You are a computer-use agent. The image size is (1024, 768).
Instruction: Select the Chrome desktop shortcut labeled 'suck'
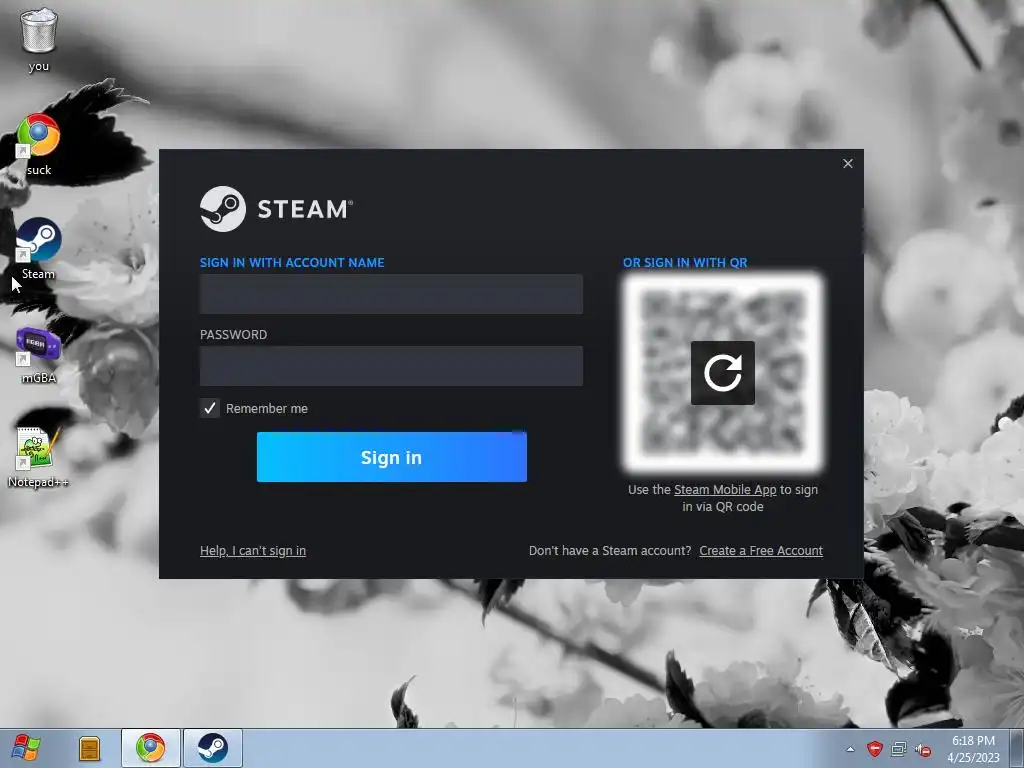pyautogui.click(x=39, y=144)
